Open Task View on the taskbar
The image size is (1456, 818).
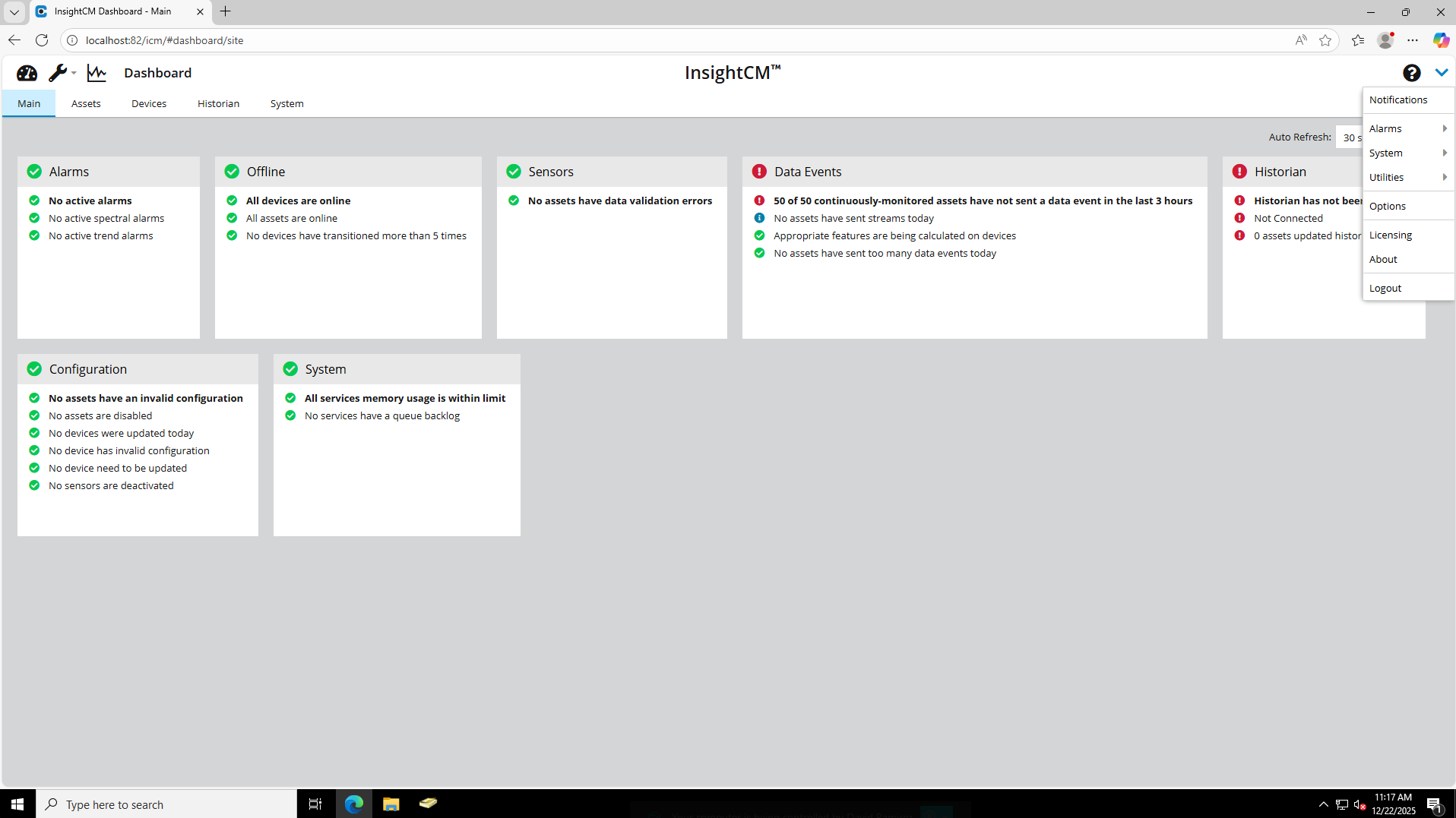(315, 804)
